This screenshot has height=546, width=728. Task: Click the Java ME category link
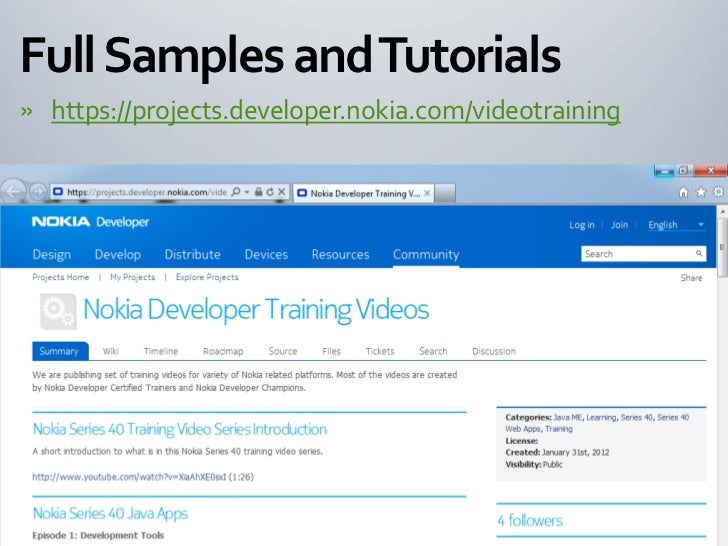pos(568,417)
